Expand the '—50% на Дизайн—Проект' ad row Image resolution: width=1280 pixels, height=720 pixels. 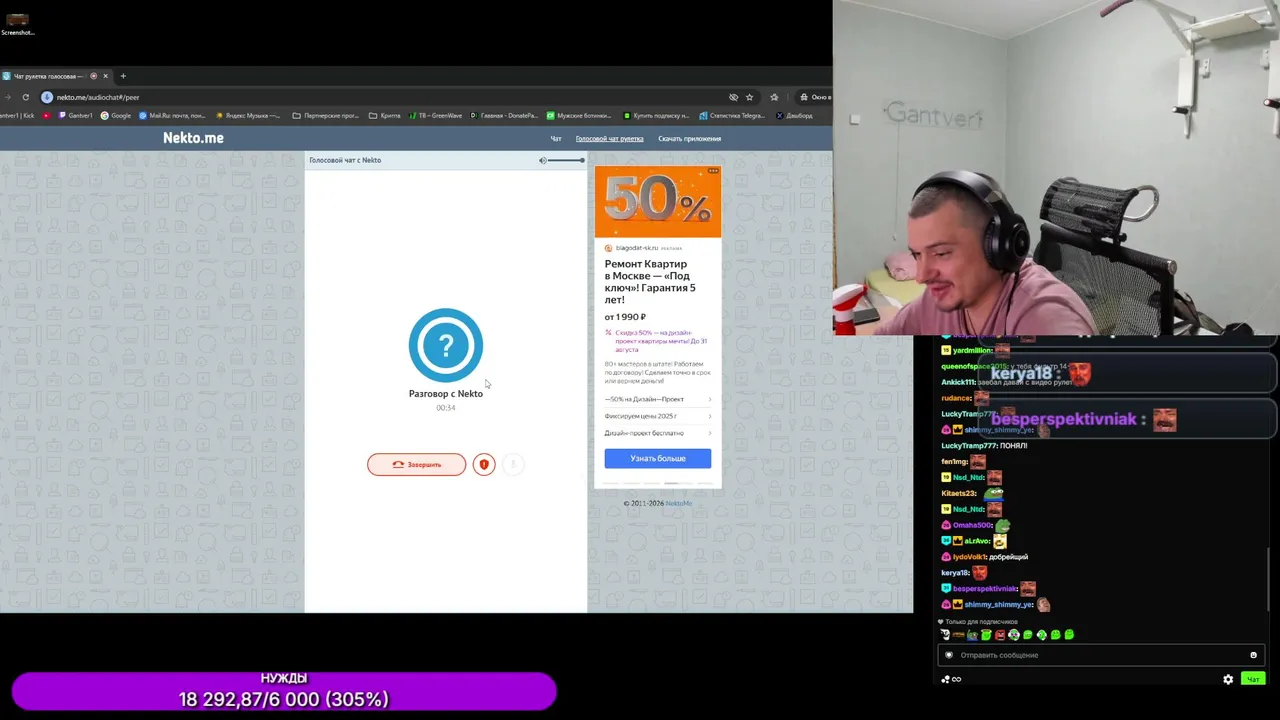(x=657, y=399)
